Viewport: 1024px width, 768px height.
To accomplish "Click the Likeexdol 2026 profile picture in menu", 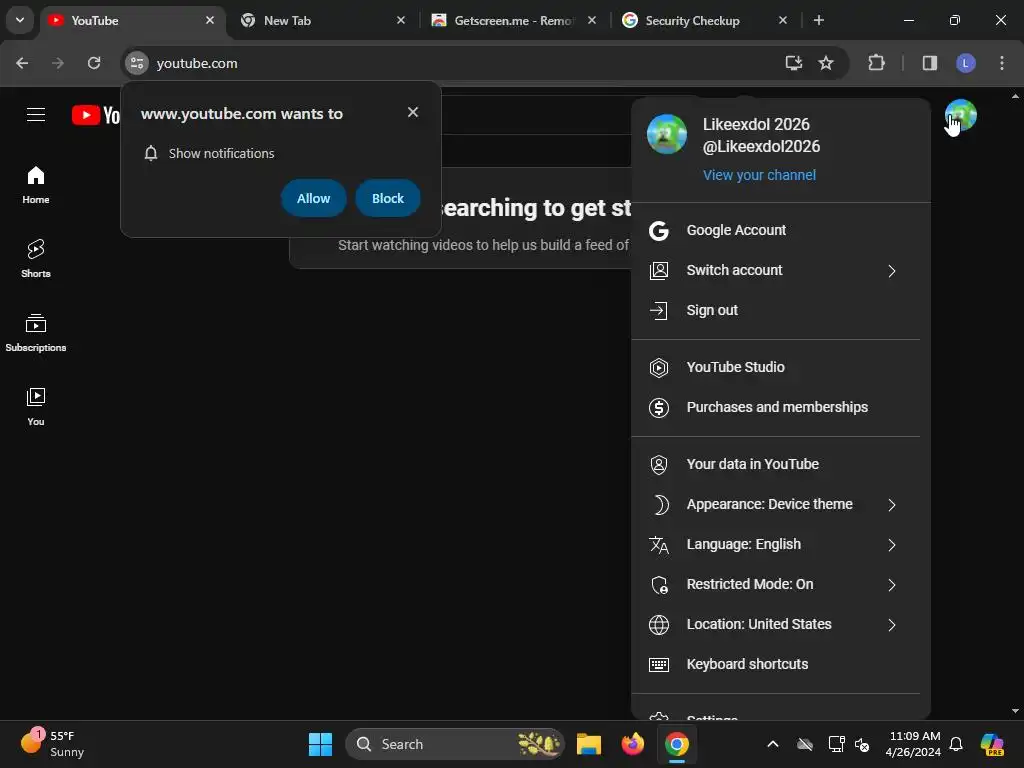I will 666,134.
